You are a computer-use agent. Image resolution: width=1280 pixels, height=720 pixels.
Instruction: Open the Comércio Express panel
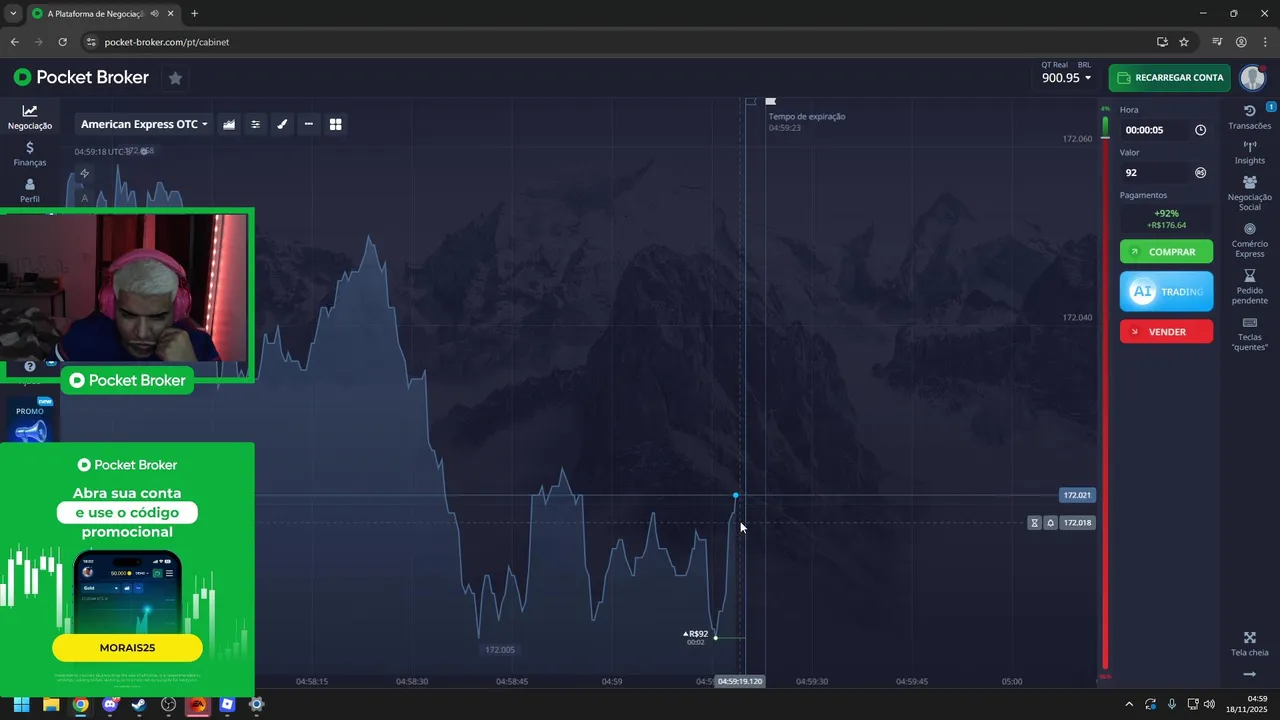(x=1250, y=241)
